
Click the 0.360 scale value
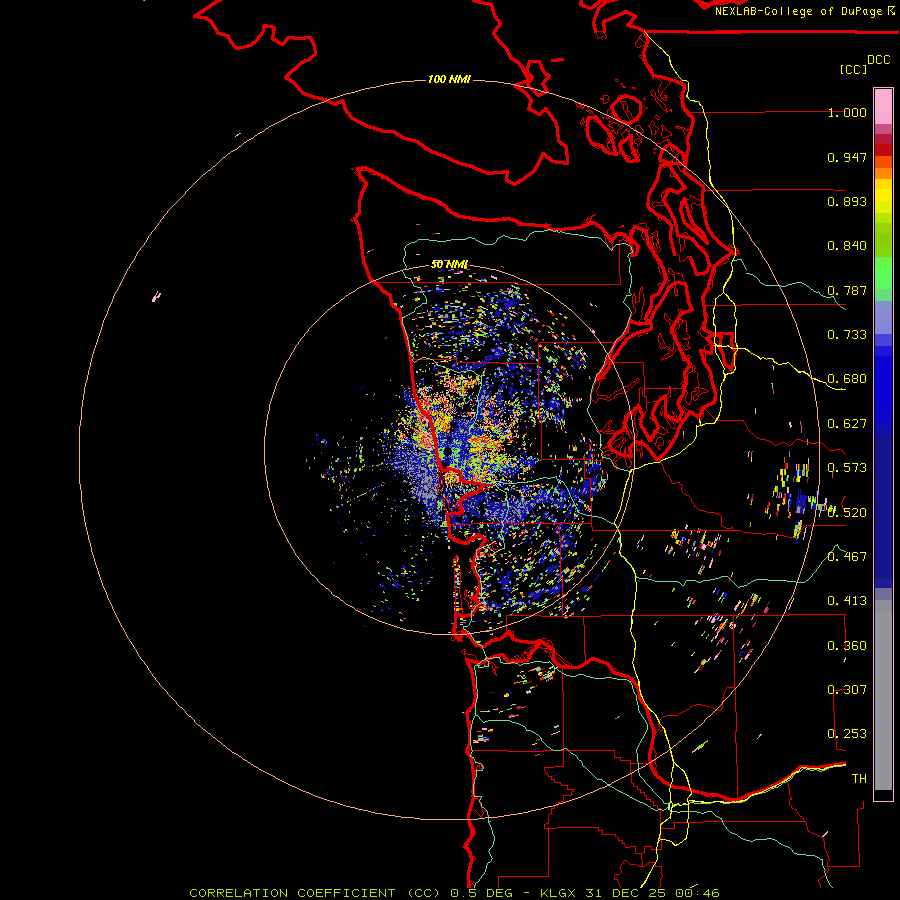(847, 645)
